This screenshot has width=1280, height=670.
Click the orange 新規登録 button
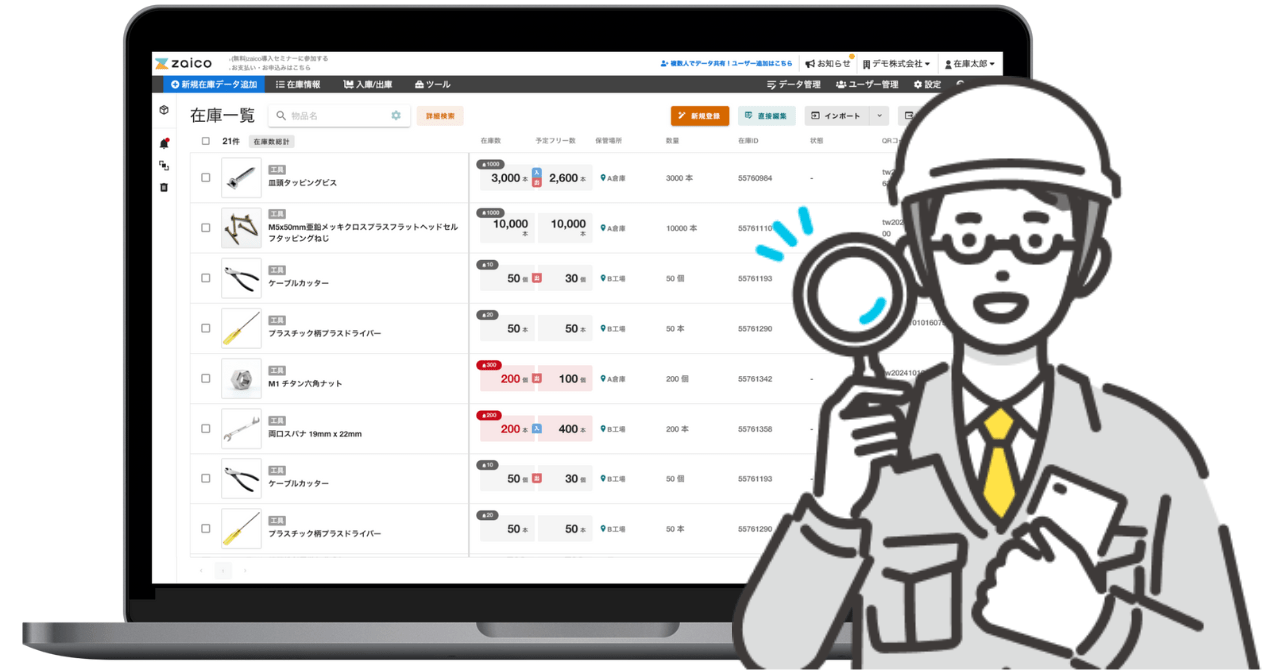699,116
